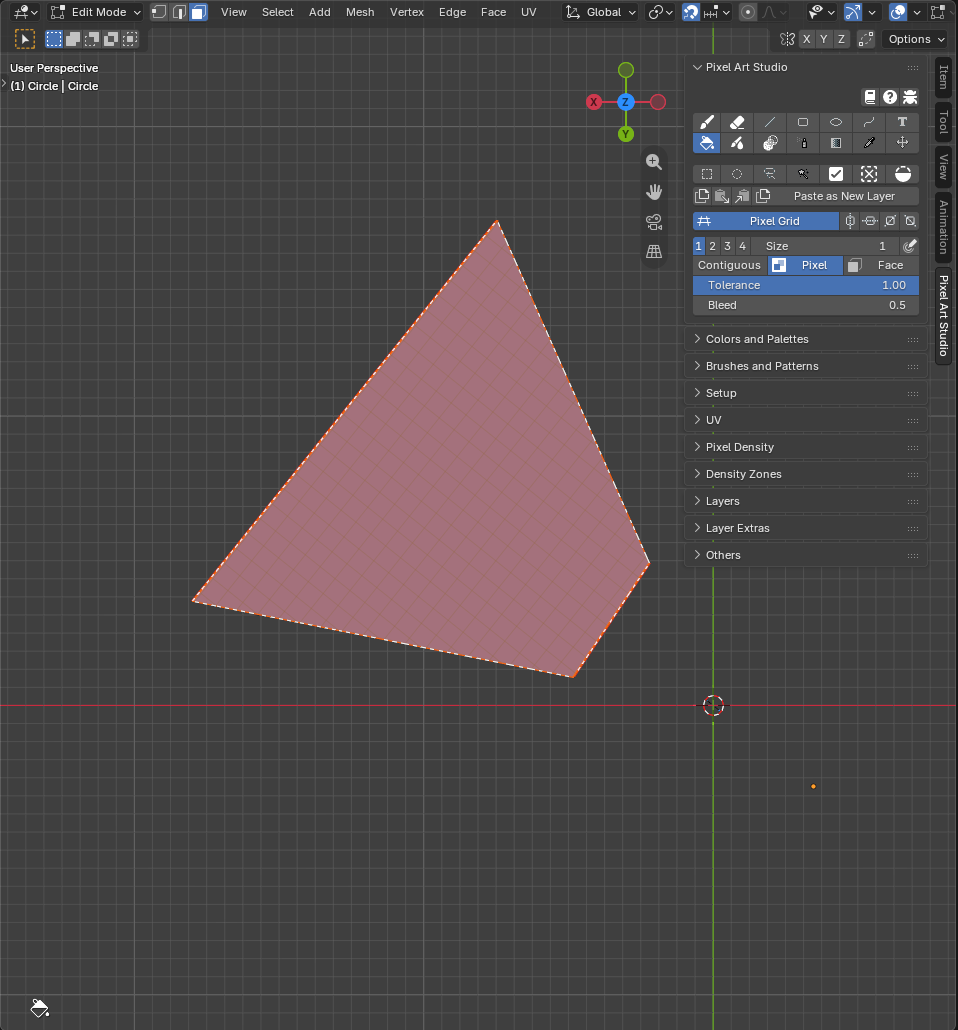
Task: Select the paint brush tool
Action: click(x=706, y=122)
